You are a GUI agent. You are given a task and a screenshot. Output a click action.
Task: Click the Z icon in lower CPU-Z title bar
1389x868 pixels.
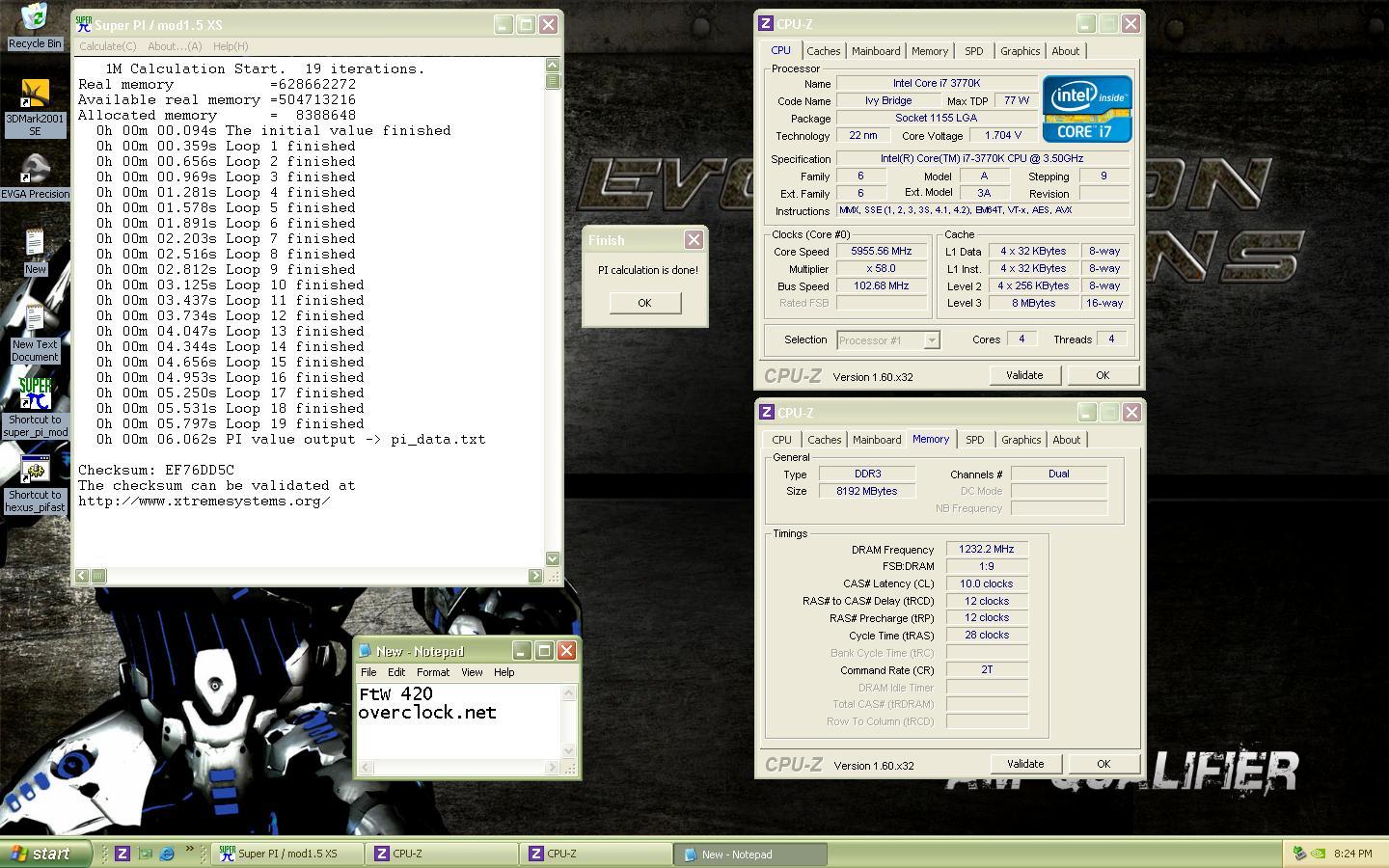click(767, 412)
